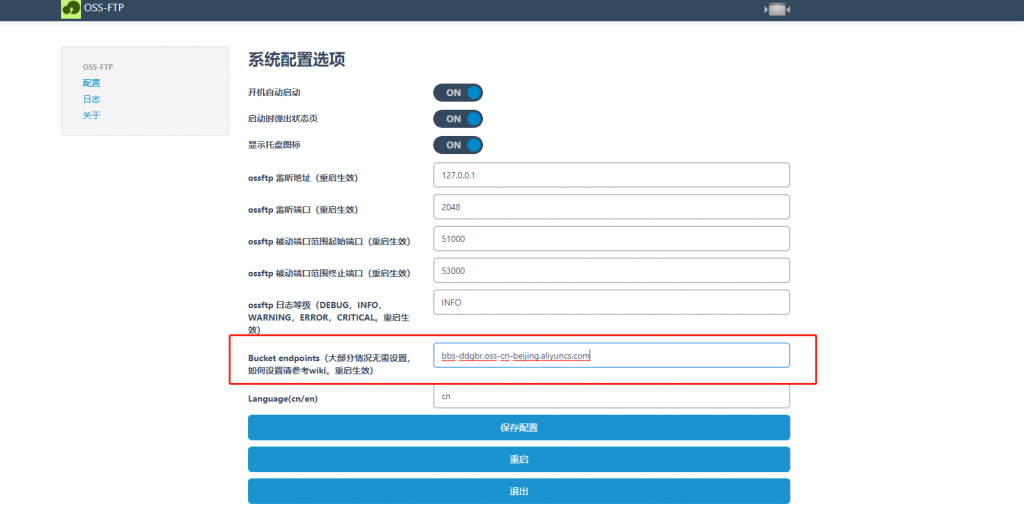
Task: Click the 退出 button
Action: pyautogui.click(x=519, y=491)
